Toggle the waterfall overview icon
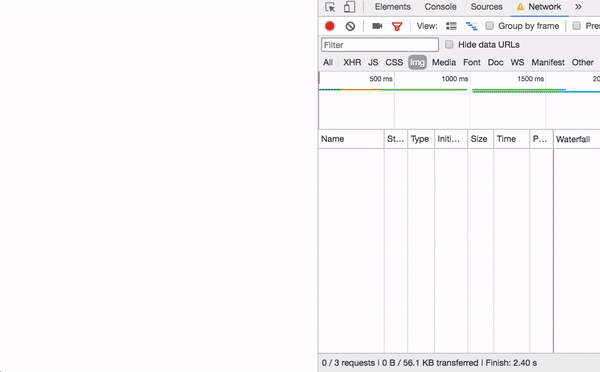Viewport: 600px width, 372px height. [x=471, y=26]
